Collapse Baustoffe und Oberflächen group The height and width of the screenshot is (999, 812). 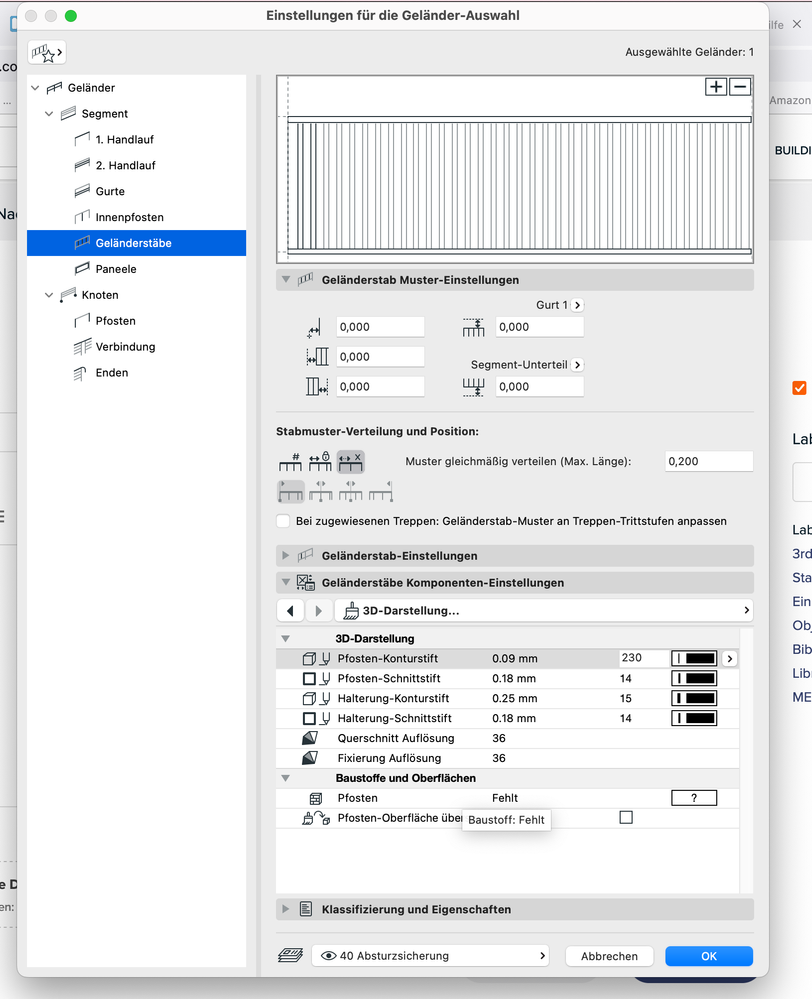[x=286, y=778]
